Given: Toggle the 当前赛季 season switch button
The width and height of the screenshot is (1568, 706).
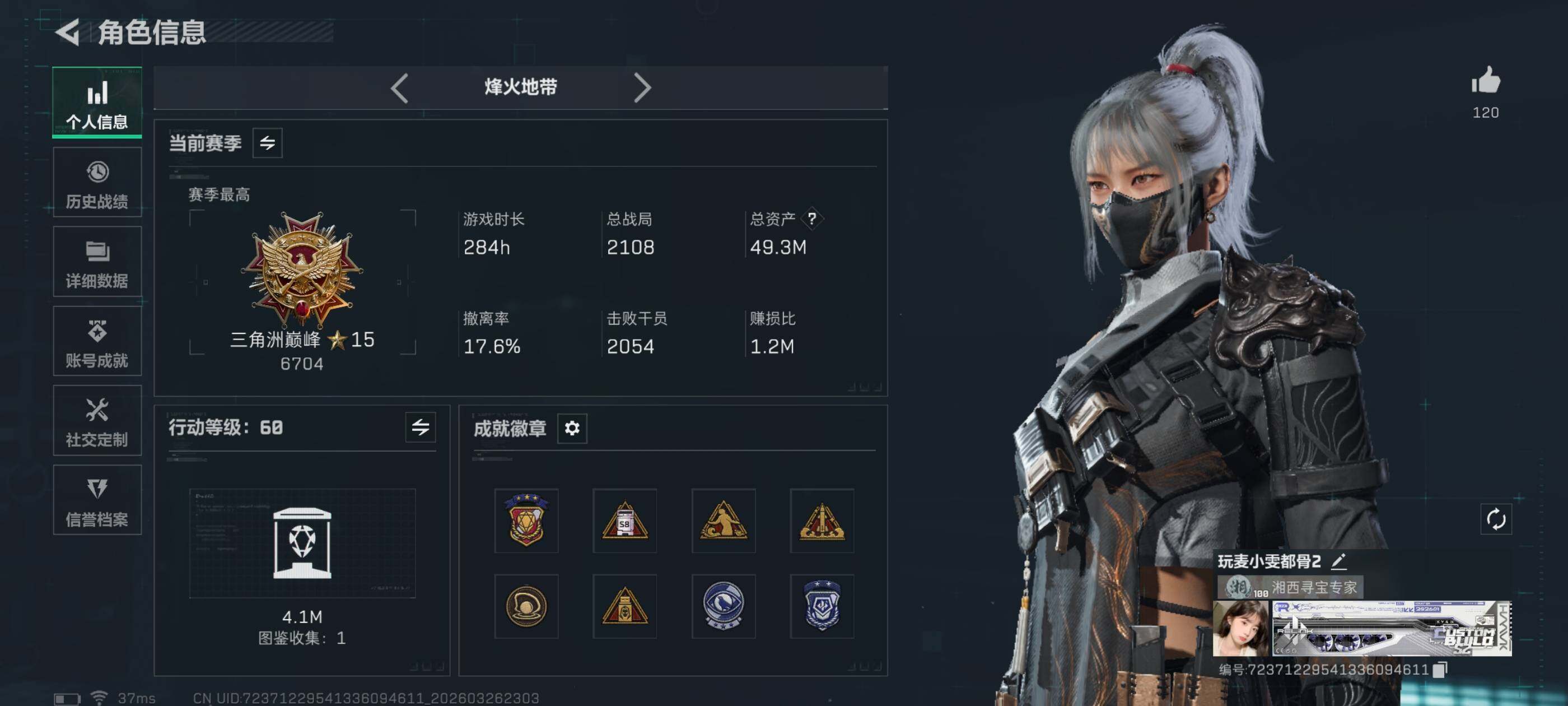Looking at the screenshot, I should (267, 143).
